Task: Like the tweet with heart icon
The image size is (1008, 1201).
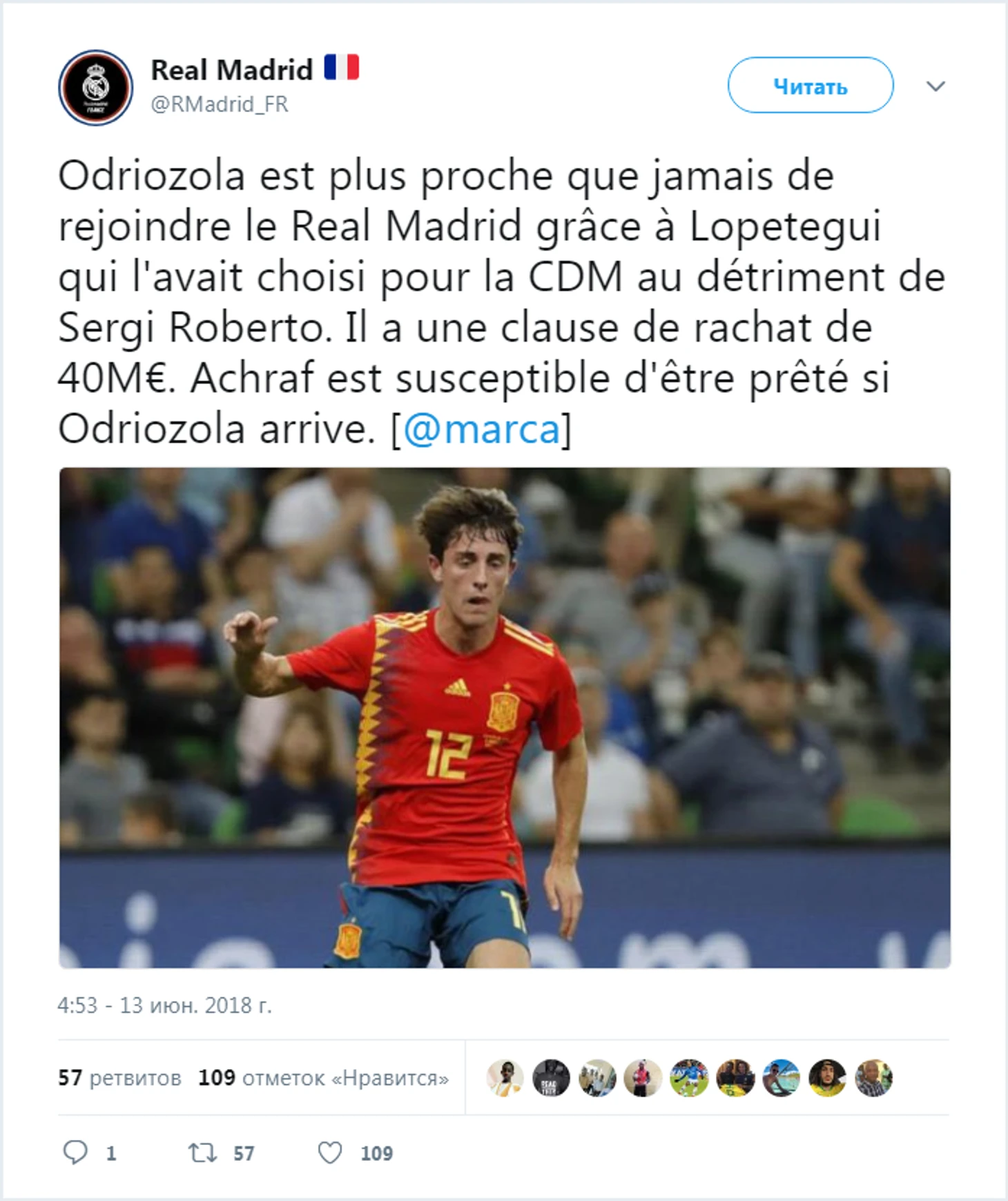Action: pyautogui.click(x=329, y=1153)
